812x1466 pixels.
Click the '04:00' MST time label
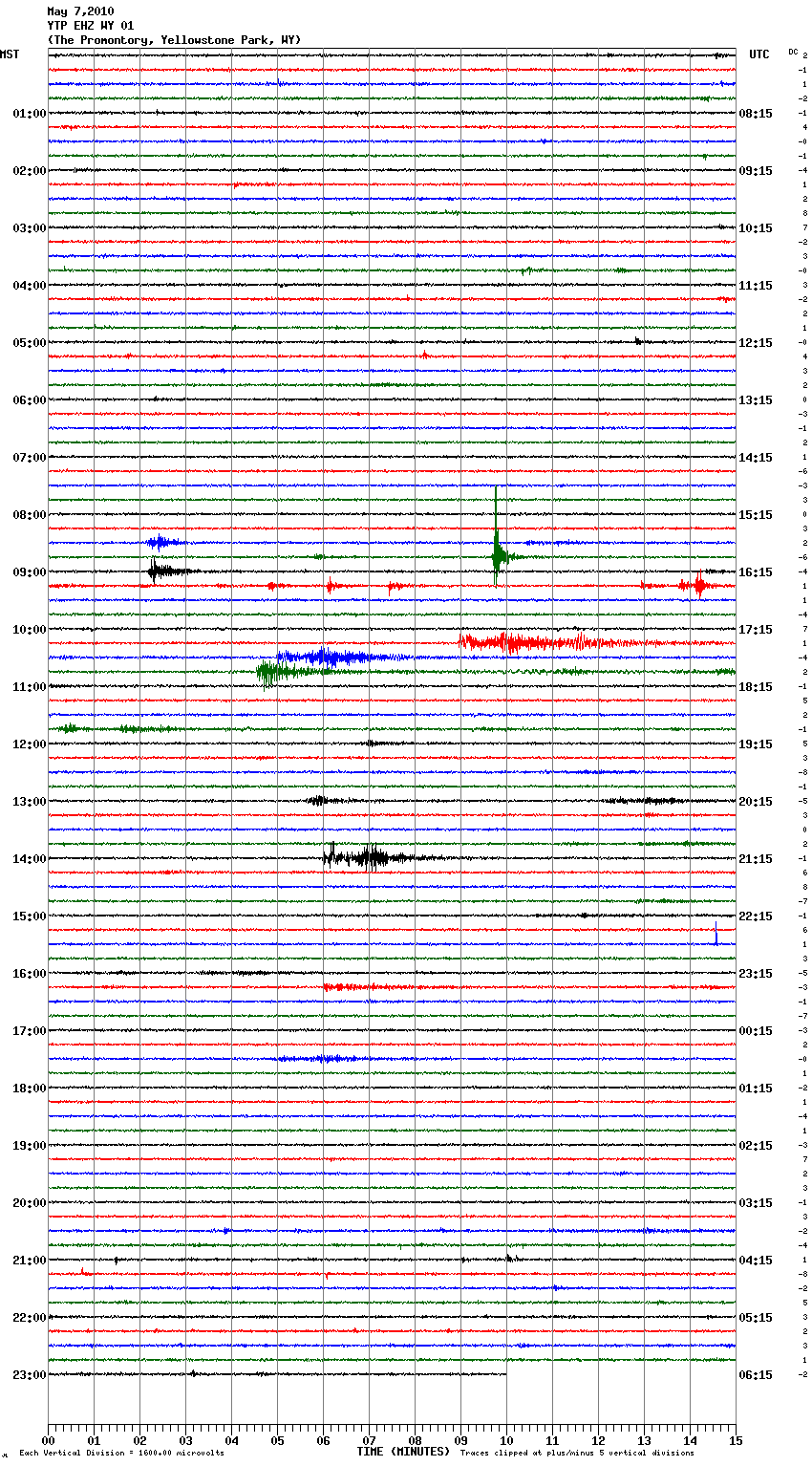(30, 286)
